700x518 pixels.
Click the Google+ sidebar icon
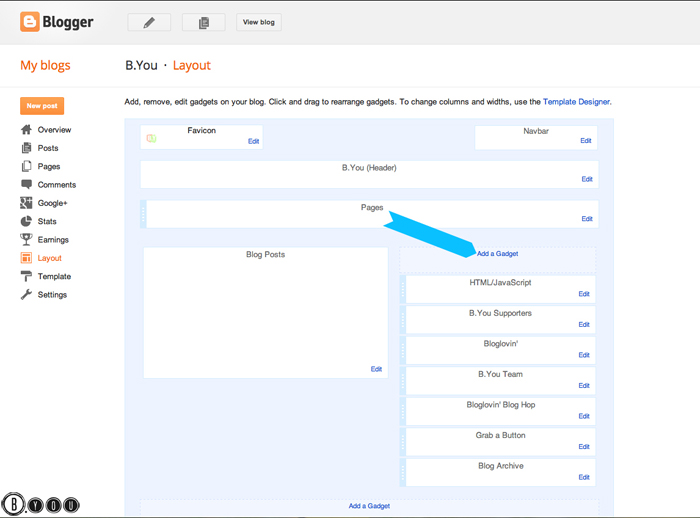pos(26,203)
